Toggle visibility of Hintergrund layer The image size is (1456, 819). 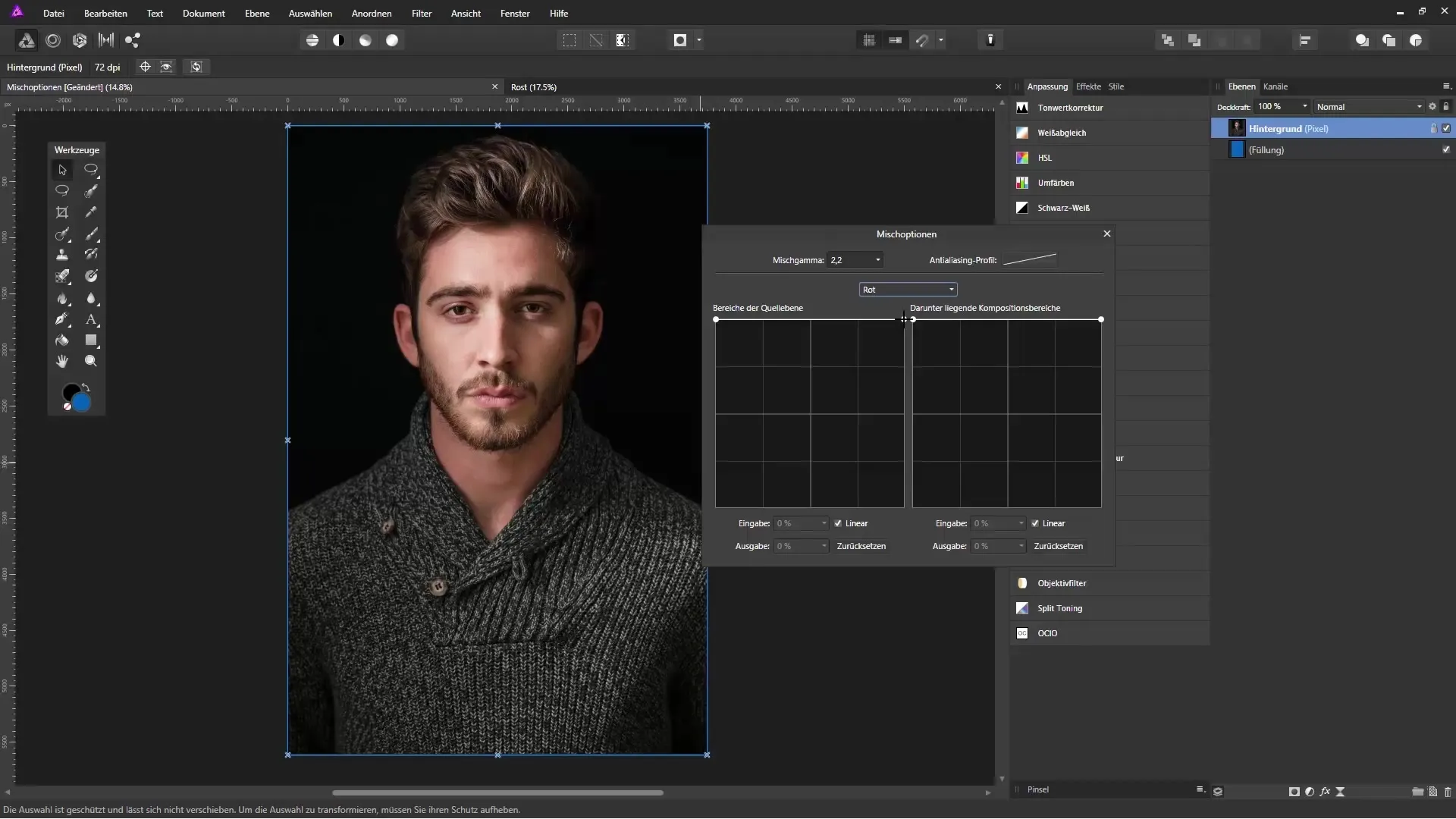1446,128
